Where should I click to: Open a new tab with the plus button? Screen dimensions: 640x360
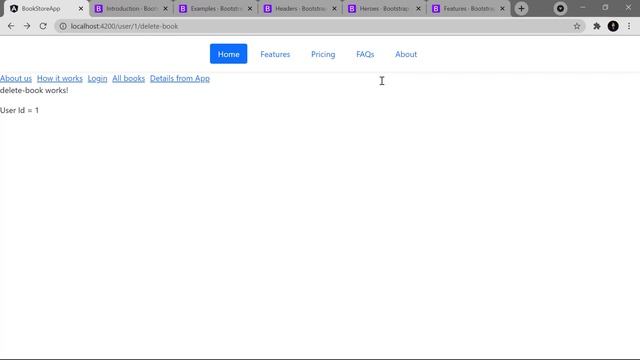tap(521, 9)
